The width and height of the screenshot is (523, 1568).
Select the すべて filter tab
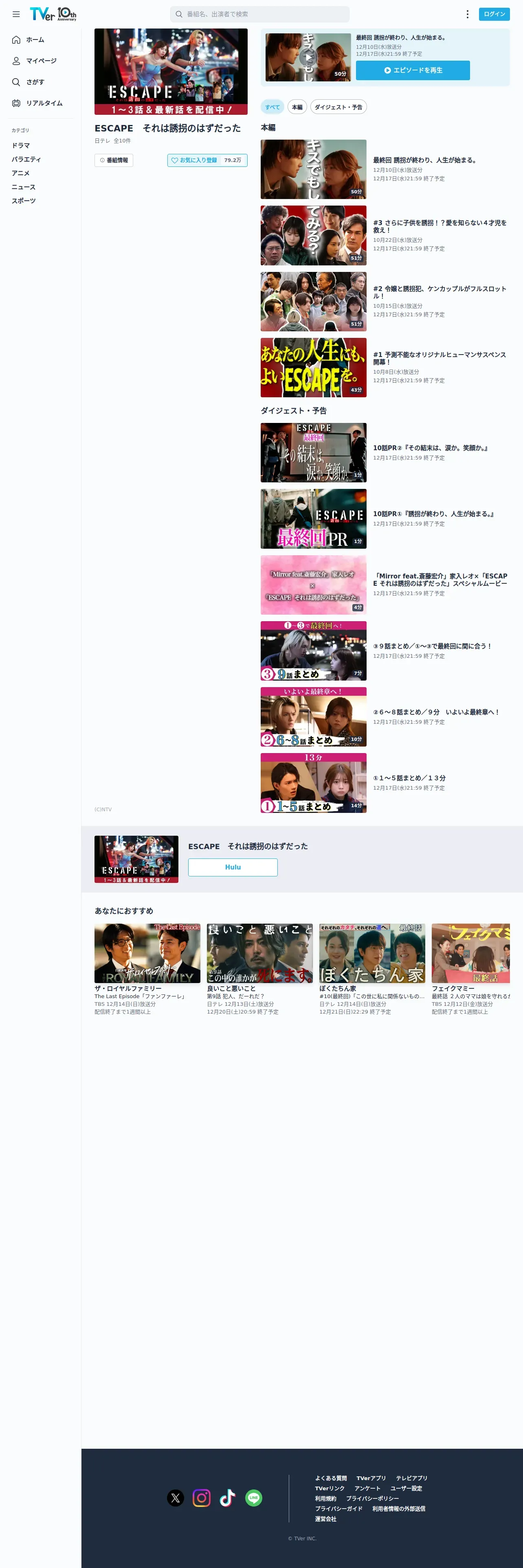pos(272,107)
